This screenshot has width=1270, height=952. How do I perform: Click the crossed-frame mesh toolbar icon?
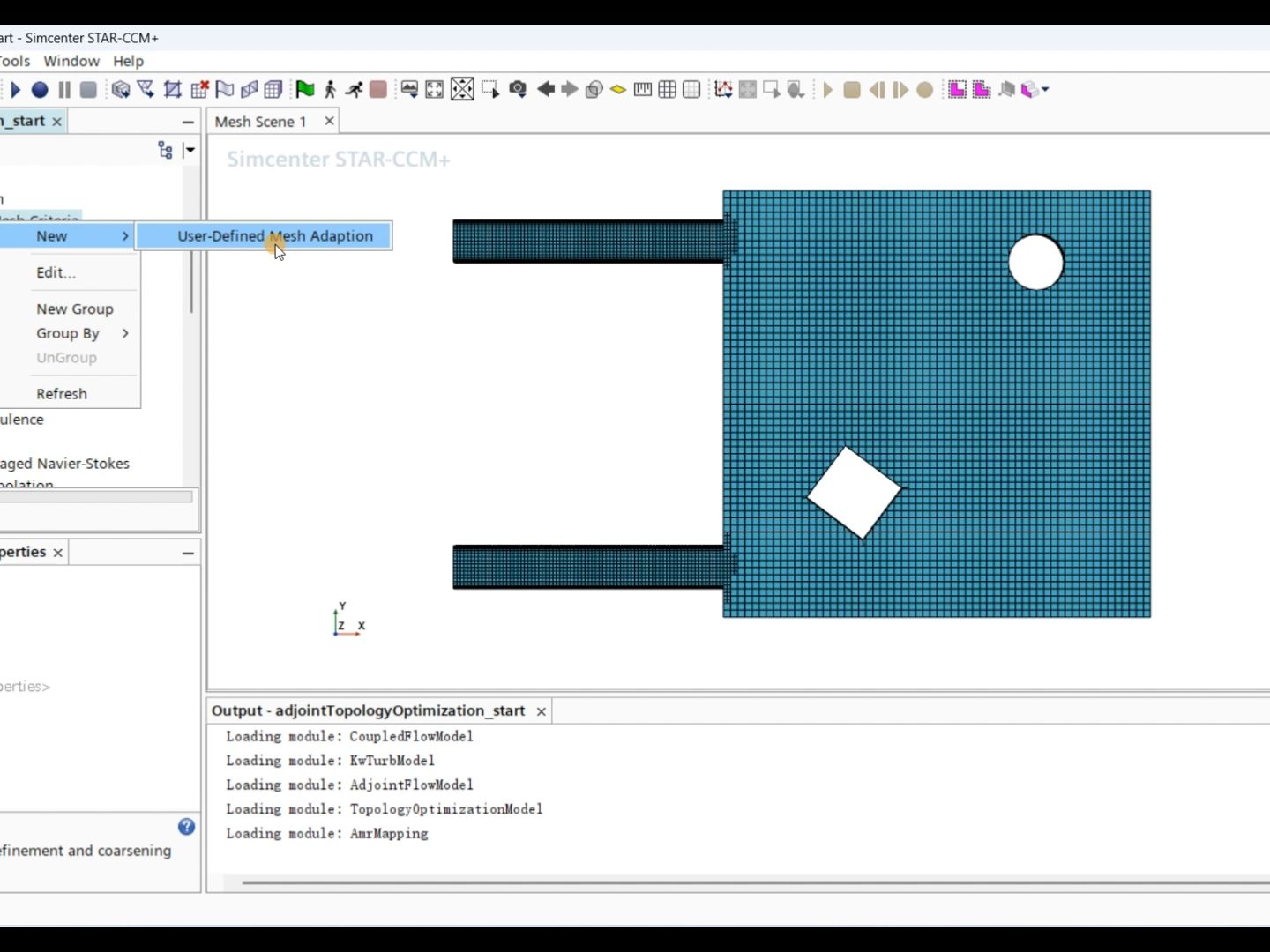[x=173, y=89]
